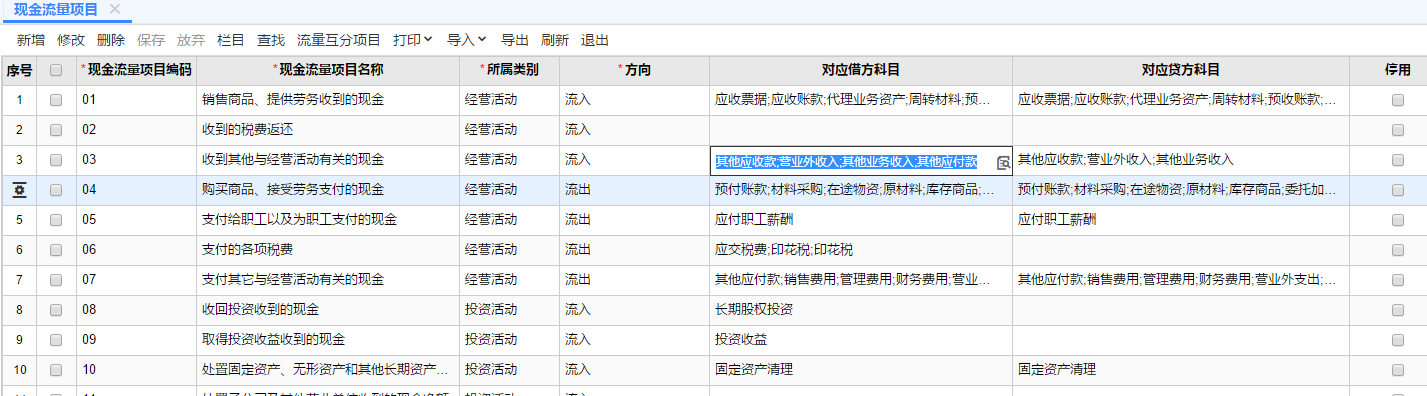This screenshot has height=396, width=1427.
Task: Toggle 停用 checkbox for 收到的税费返还 row
Action: 1397,130
